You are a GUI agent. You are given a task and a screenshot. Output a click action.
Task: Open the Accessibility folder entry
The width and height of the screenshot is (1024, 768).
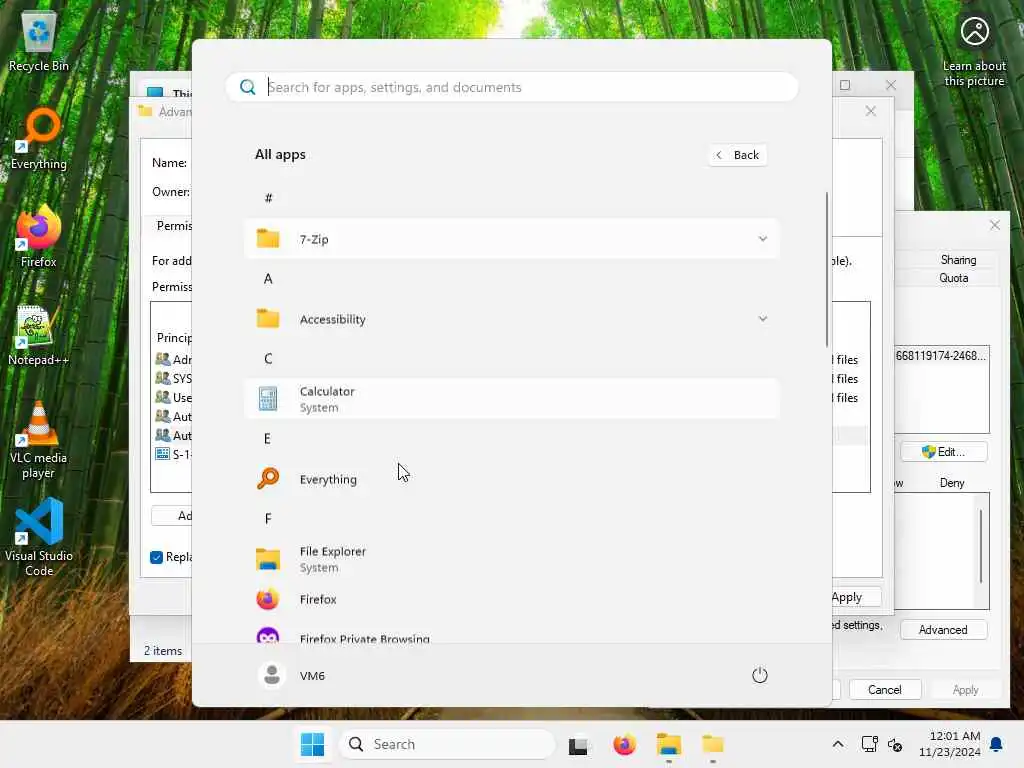pyautogui.click(x=511, y=319)
